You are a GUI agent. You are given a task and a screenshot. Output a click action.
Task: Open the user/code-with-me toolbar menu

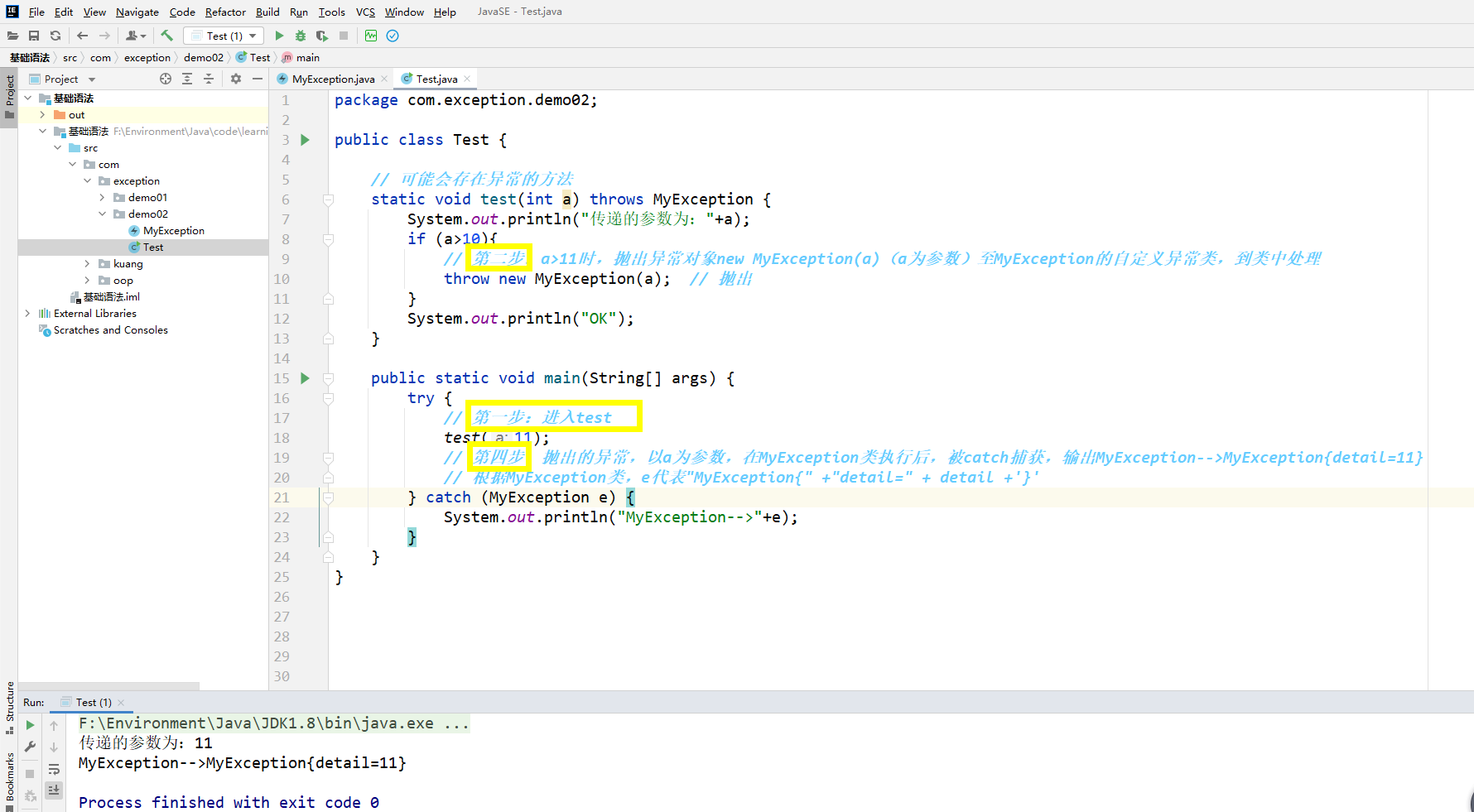(136, 36)
